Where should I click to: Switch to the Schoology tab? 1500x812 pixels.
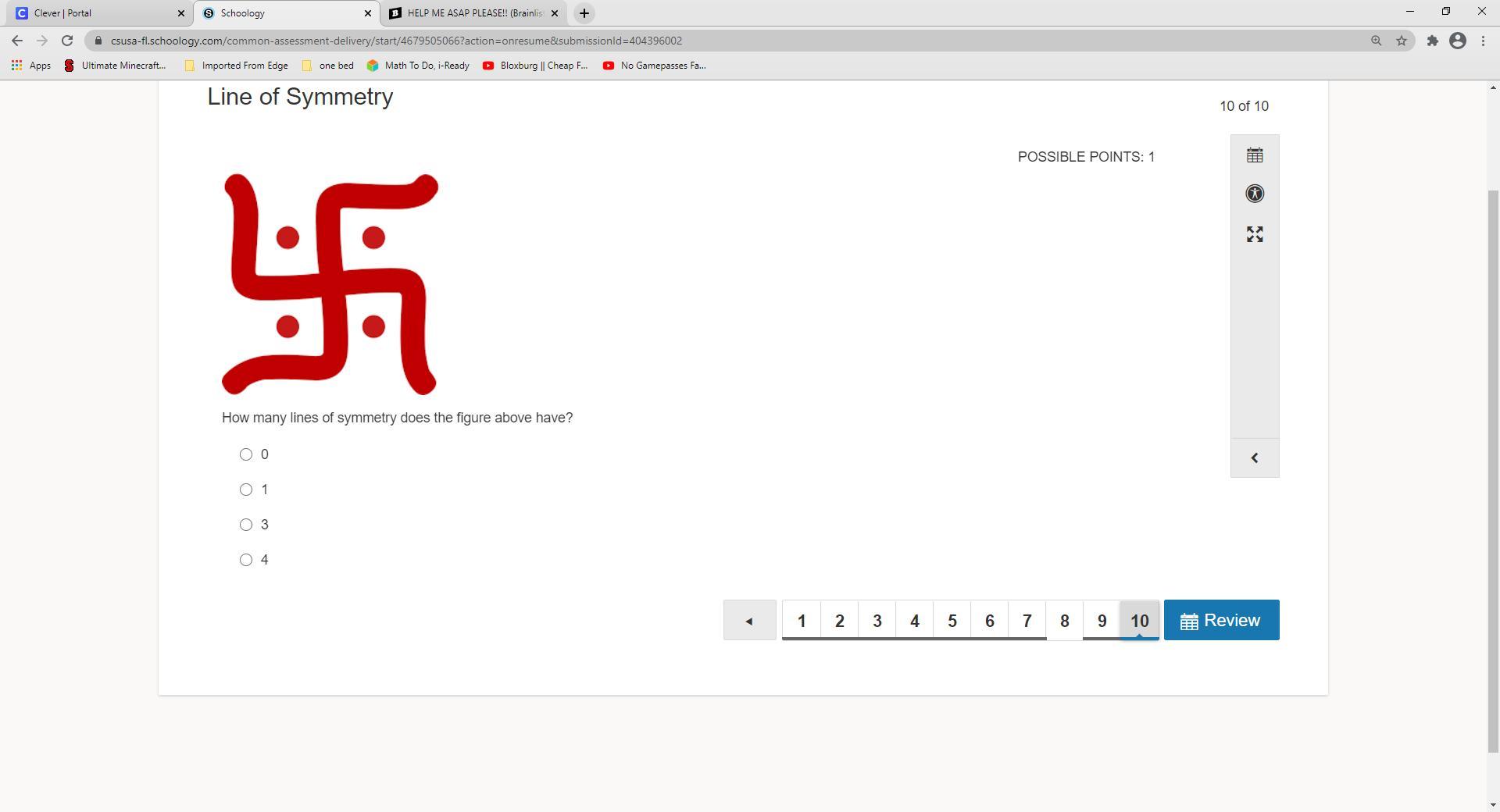coord(285,13)
